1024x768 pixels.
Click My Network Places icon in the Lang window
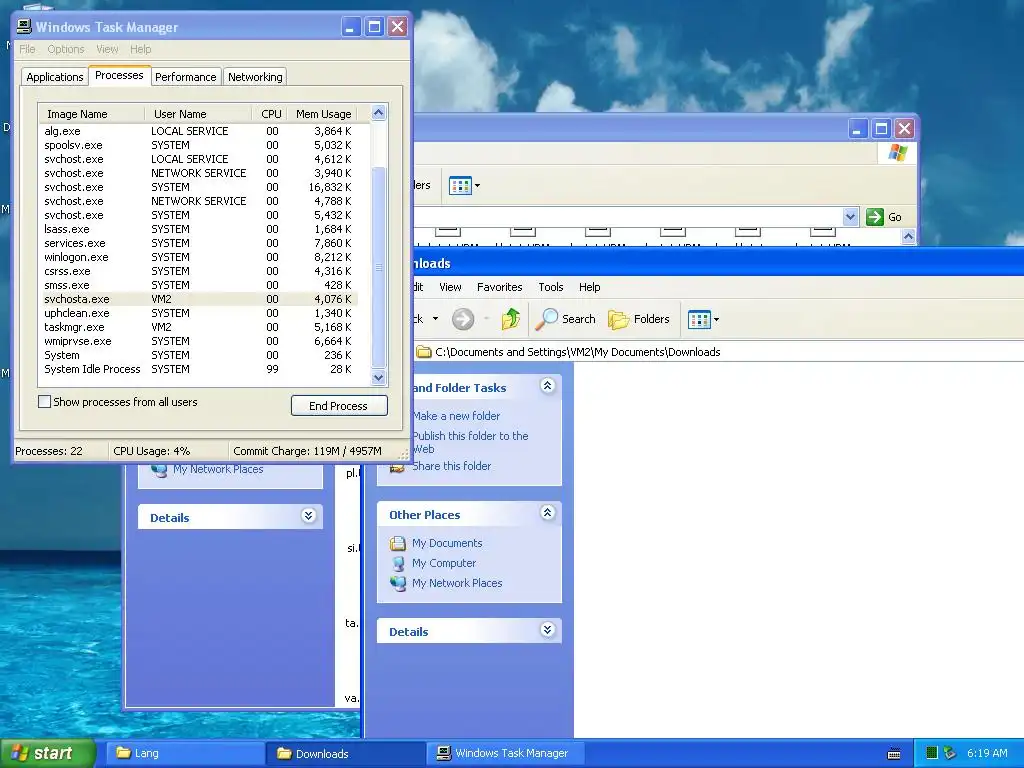pos(159,469)
